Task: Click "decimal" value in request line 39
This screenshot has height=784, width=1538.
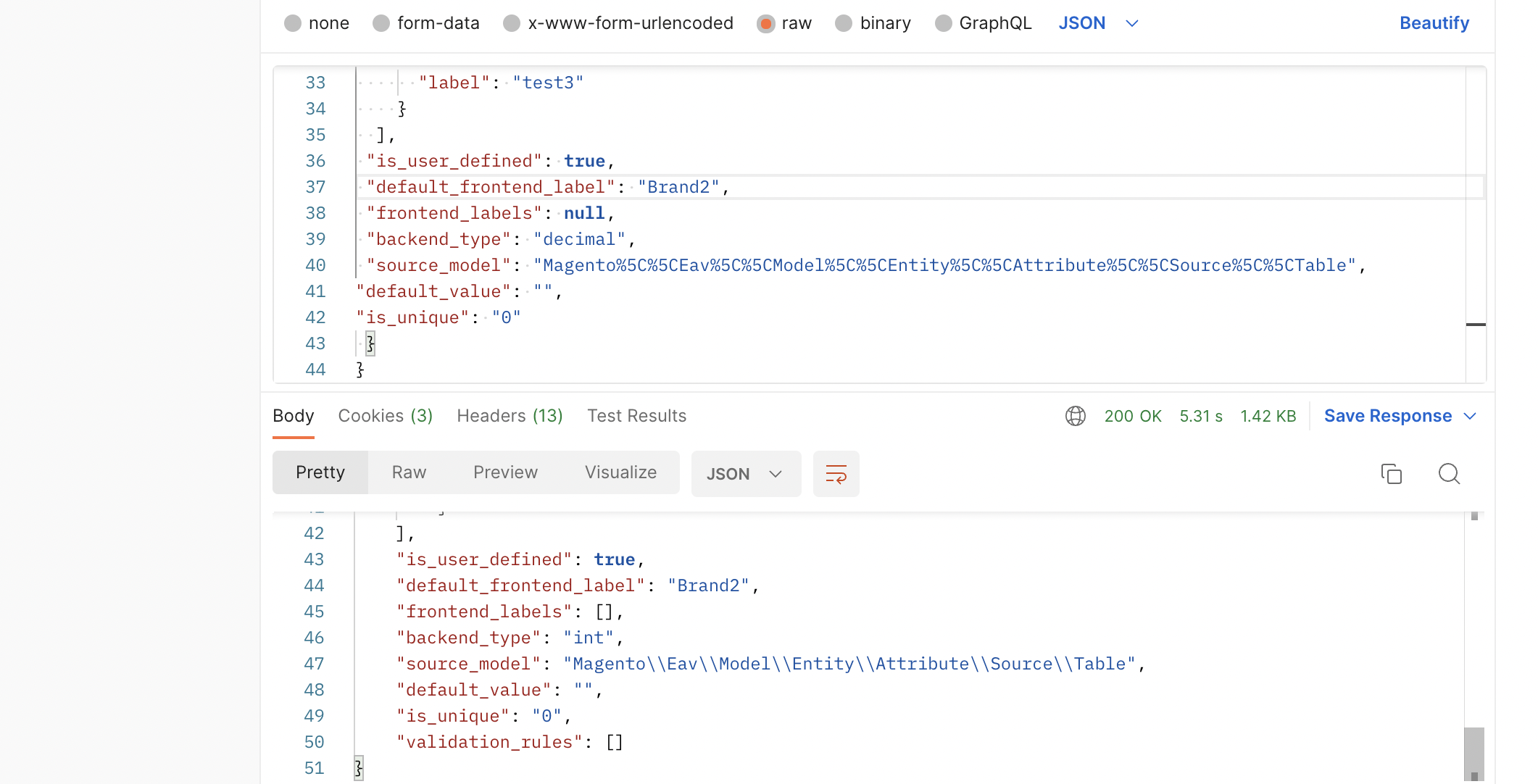Action: (x=579, y=239)
